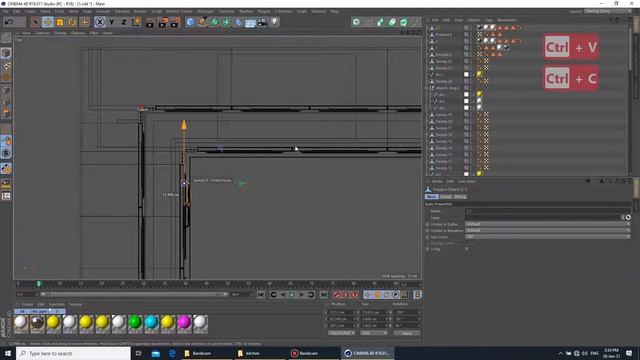Image resolution: width=640 pixels, height=360 pixels.
Task: Switch to the Phong tab
Action: (x=460, y=197)
